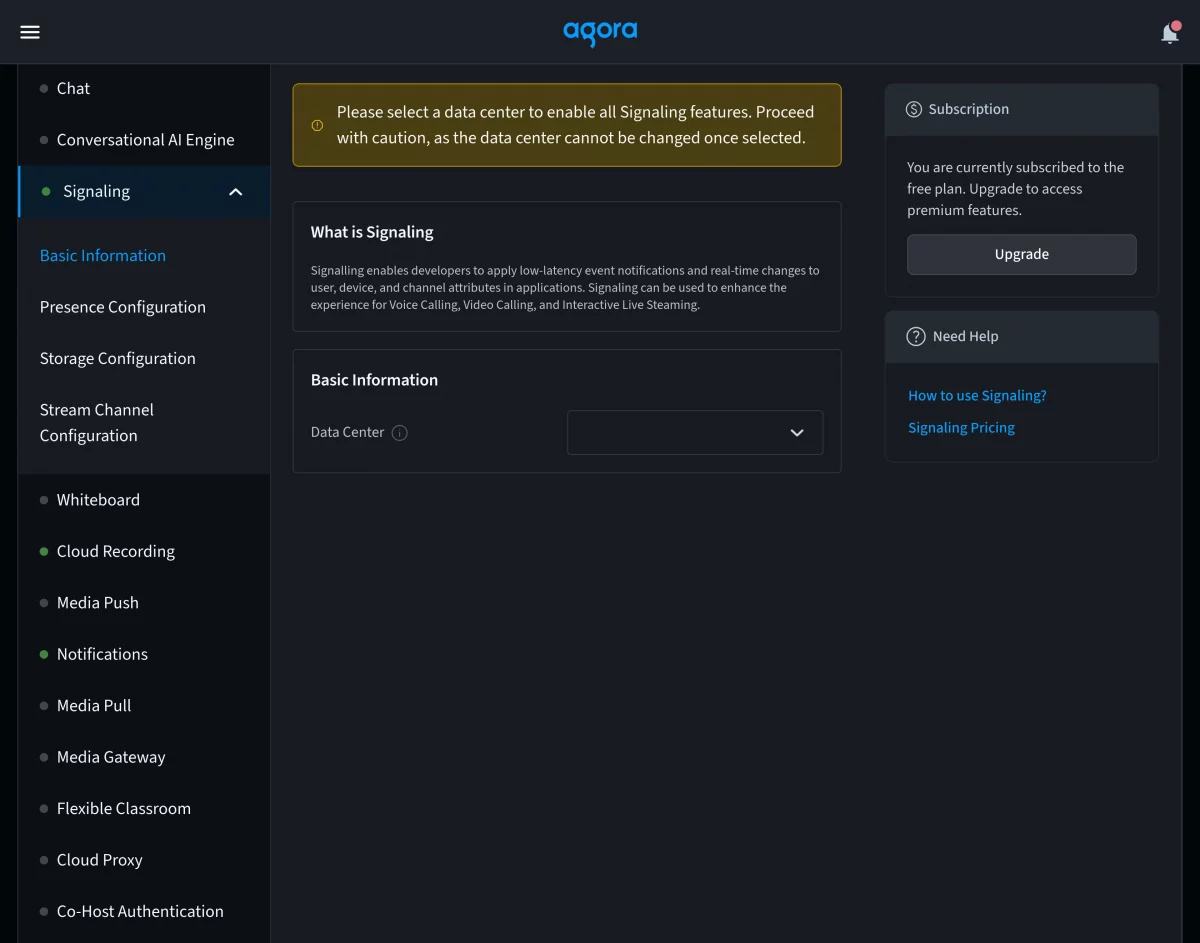Viewport: 1200px width, 943px height.
Task: Open How to use Signaling link
Action: pyautogui.click(x=977, y=396)
